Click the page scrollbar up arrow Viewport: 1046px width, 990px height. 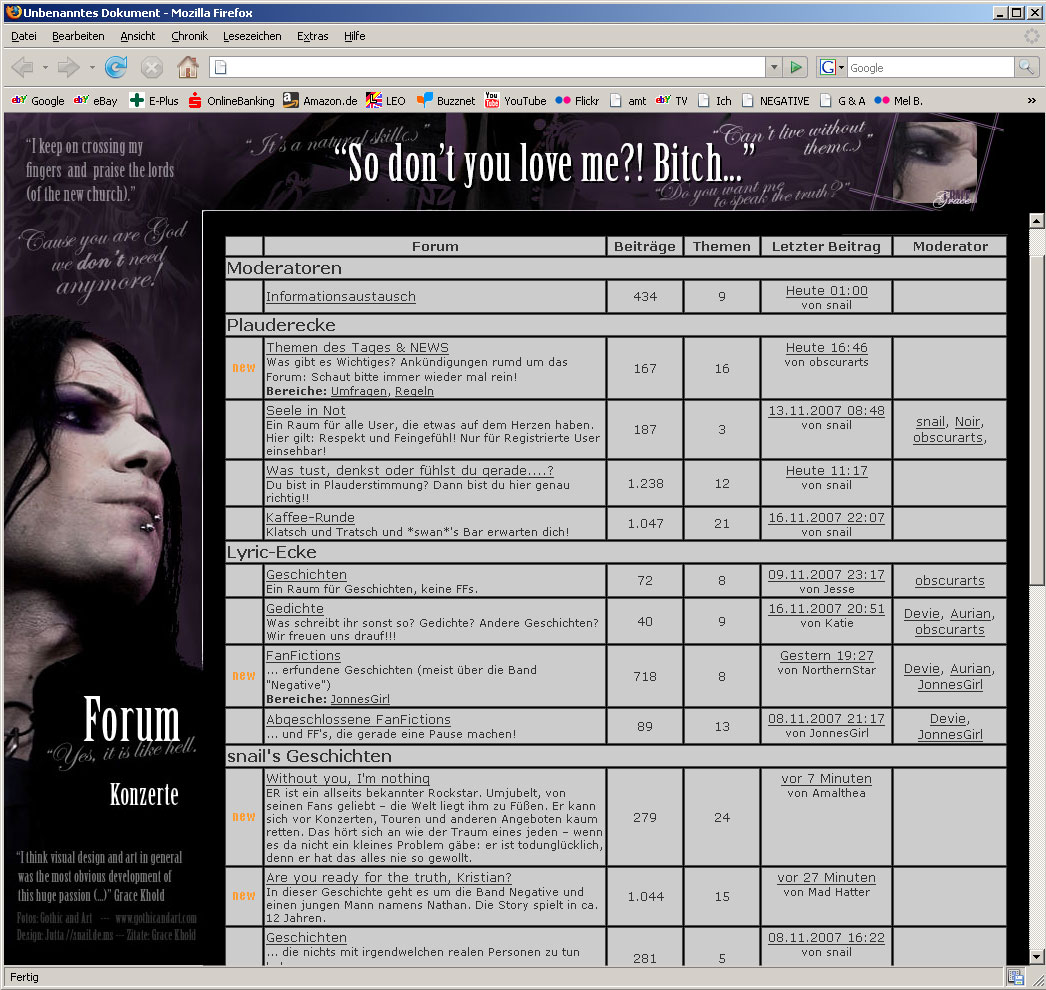pos(1036,220)
